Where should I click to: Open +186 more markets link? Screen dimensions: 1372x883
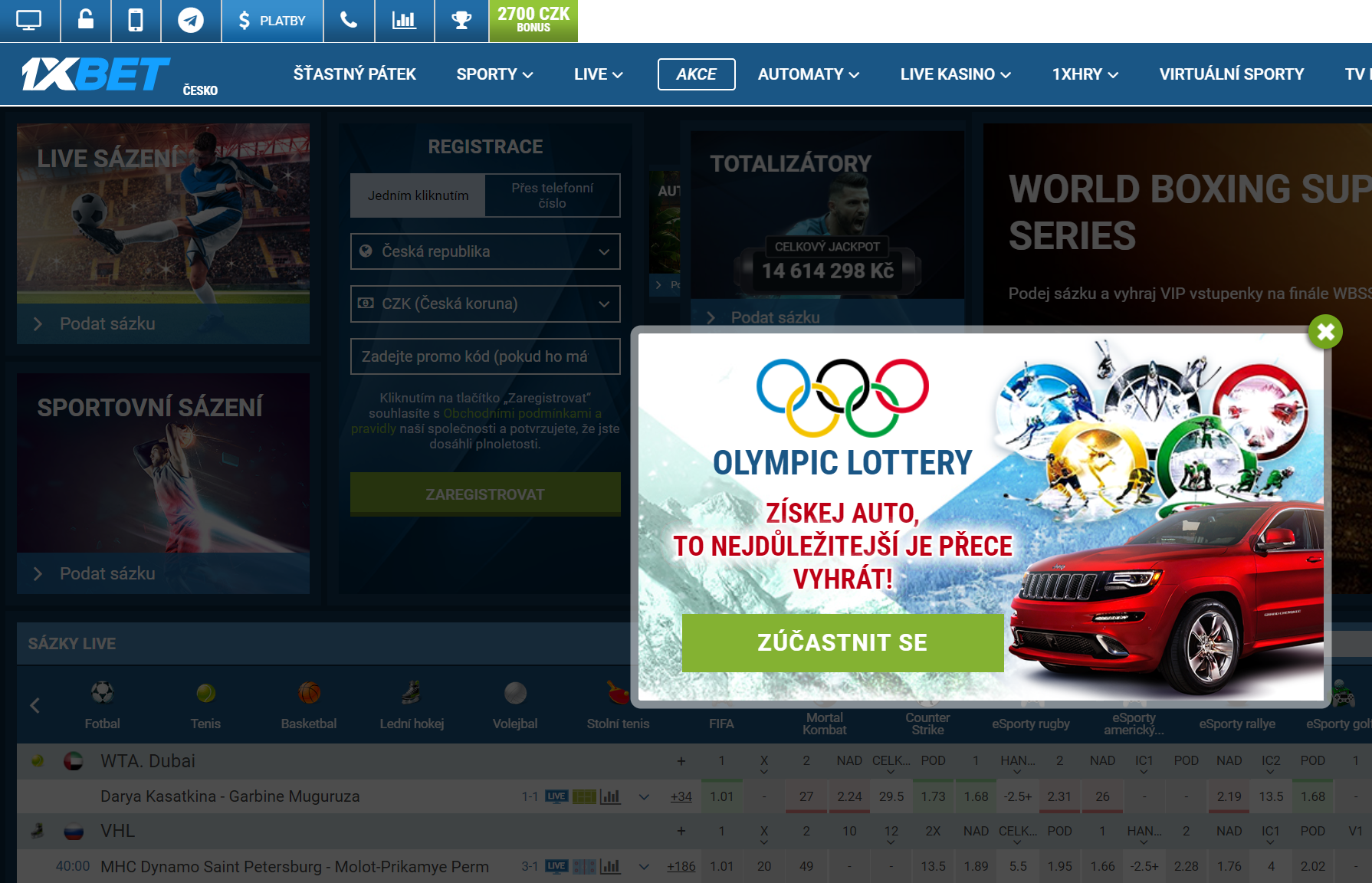681,866
